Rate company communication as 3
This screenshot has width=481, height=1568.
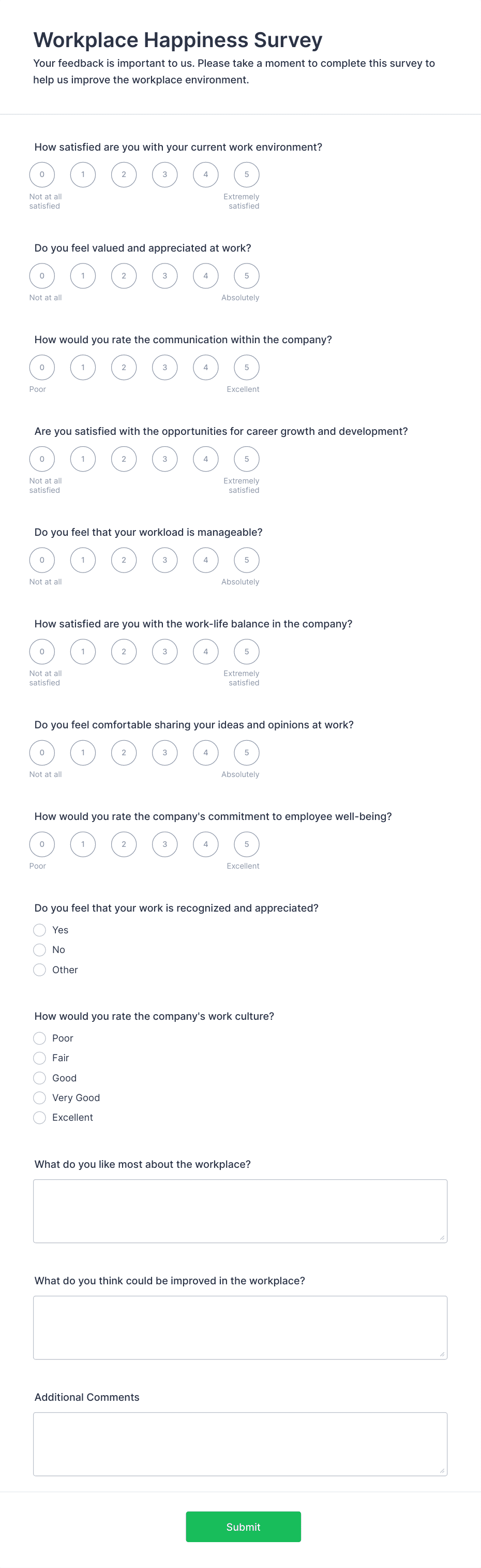pyautogui.click(x=164, y=367)
